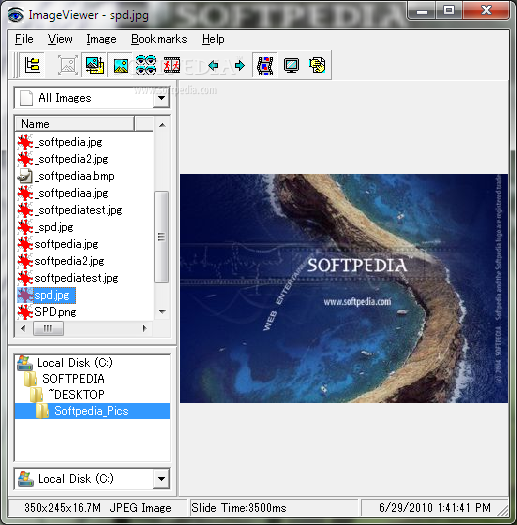Select softpedia.jpg in file list
The width and height of the screenshot is (517, 525).
coord(66,244)
